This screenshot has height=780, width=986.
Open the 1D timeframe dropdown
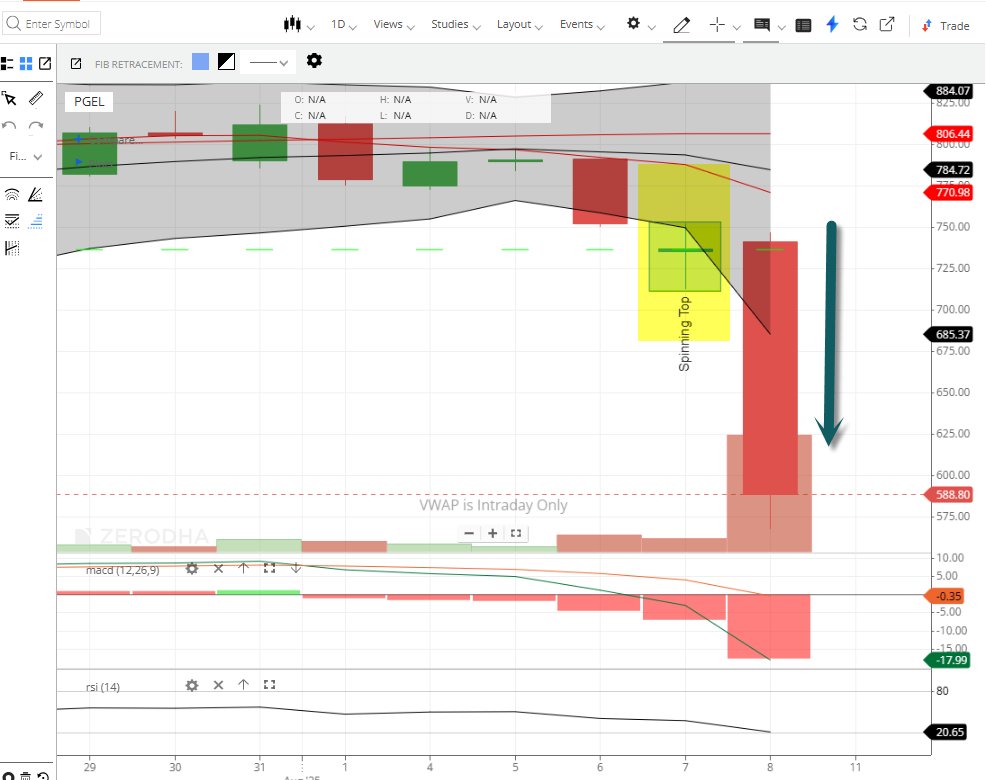click(x=343, y=25)
